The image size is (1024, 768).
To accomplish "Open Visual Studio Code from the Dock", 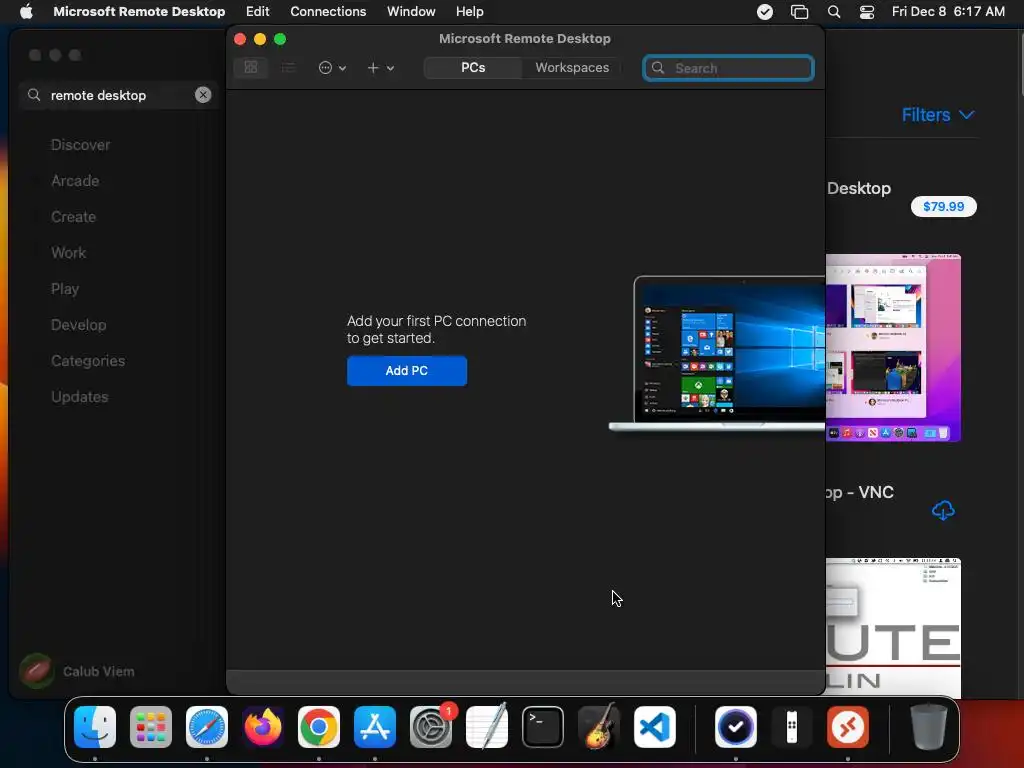I will [x=654, y=727].
